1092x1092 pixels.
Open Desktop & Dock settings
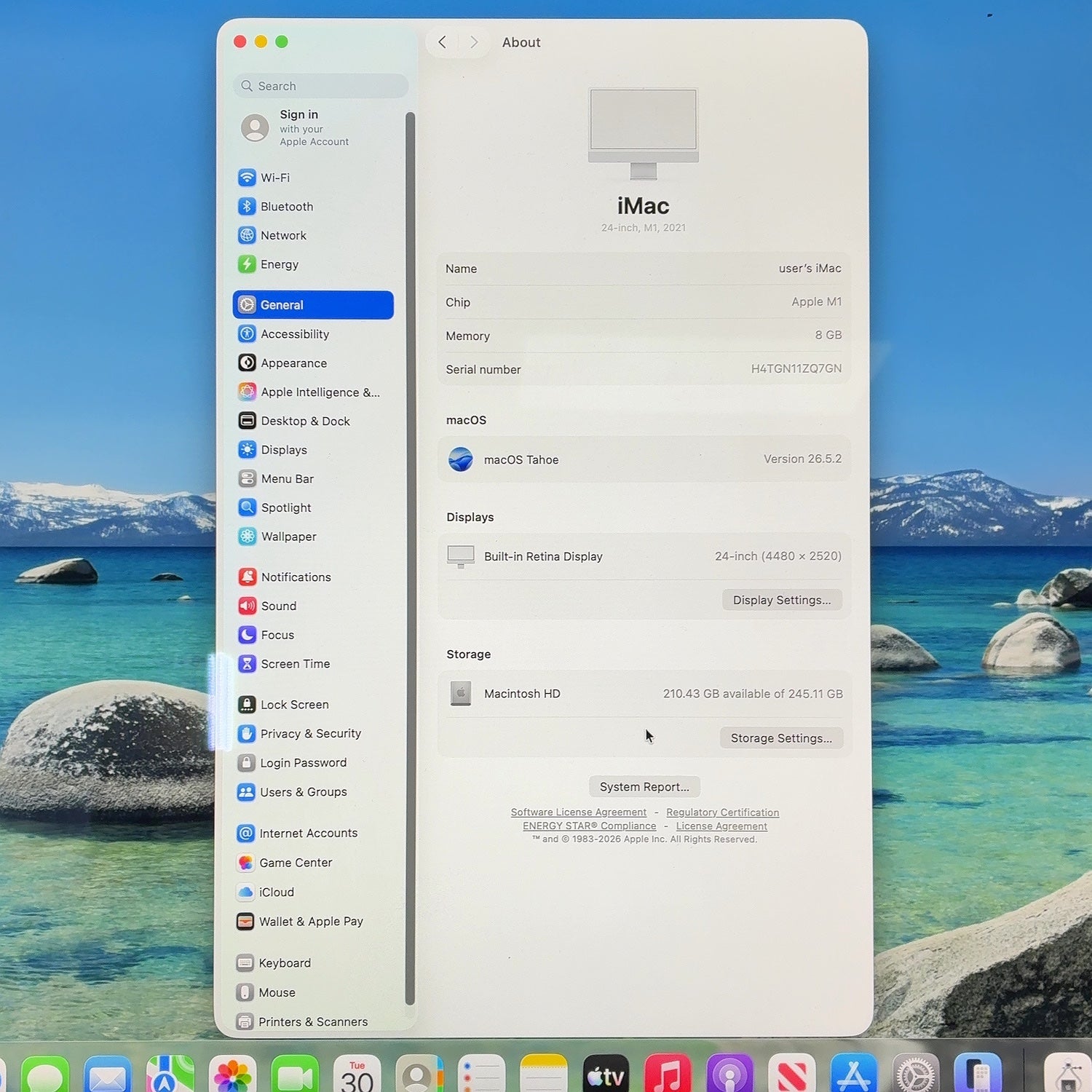coord(313,421)
